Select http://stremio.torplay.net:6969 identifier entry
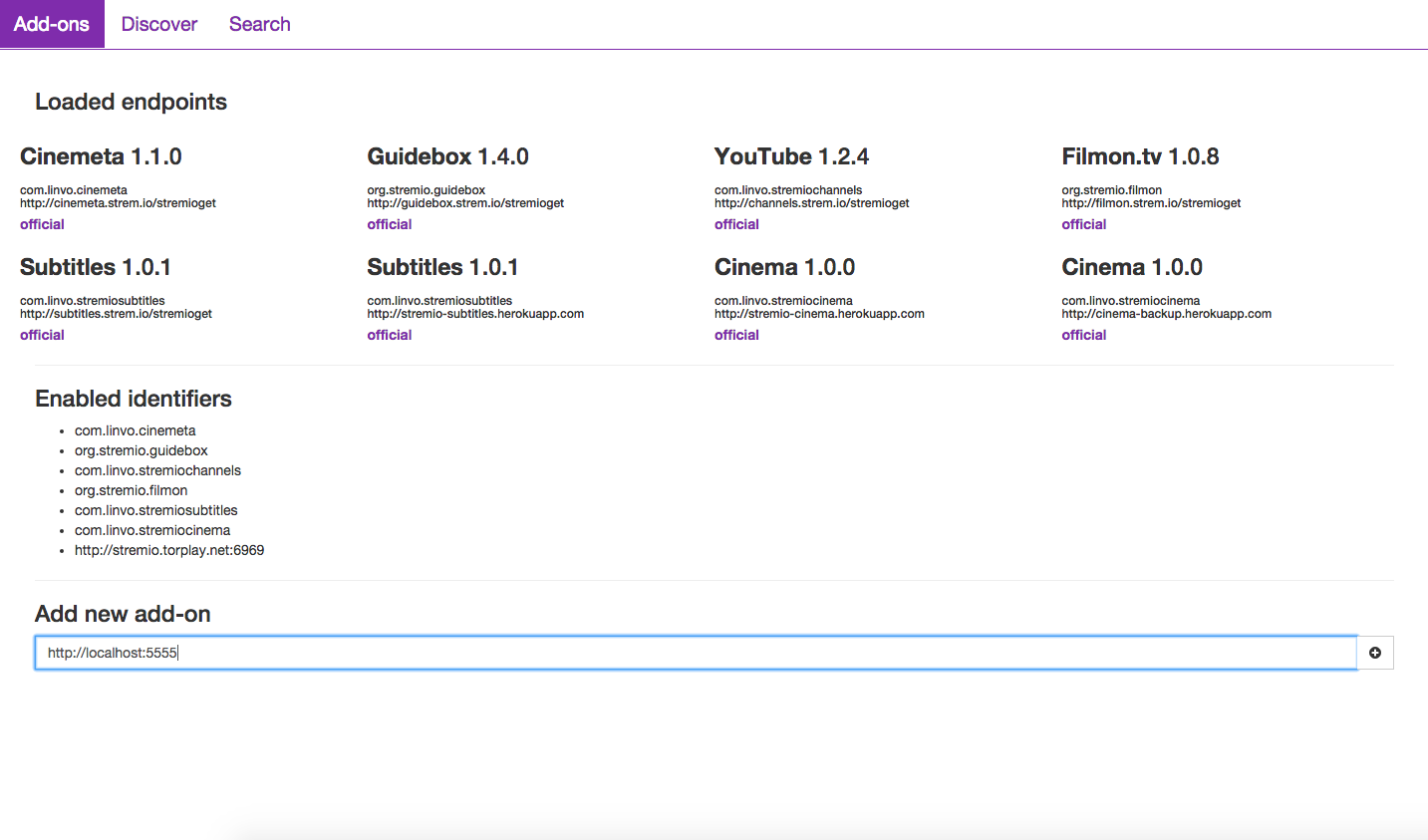 point(169,550)
